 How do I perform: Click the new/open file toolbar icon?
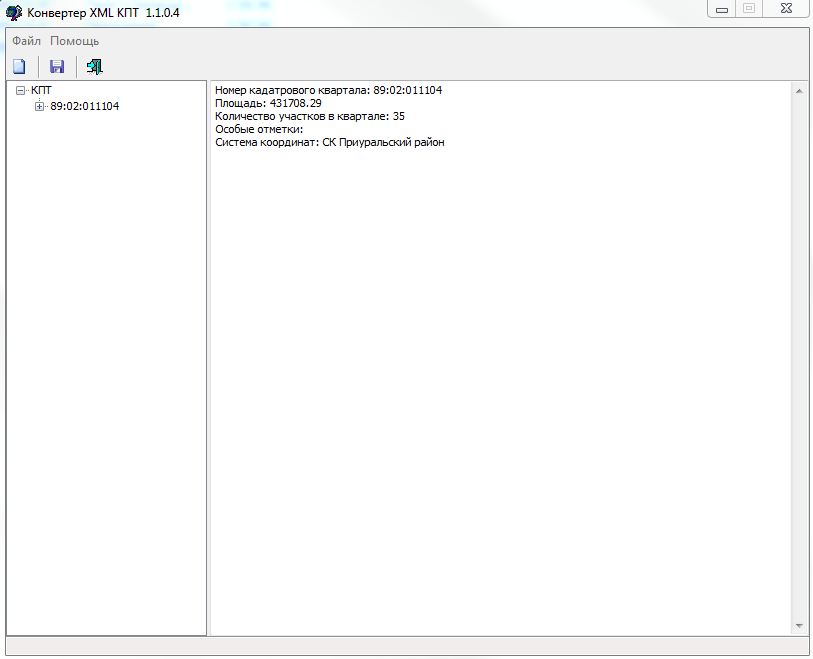pos(19,67)
